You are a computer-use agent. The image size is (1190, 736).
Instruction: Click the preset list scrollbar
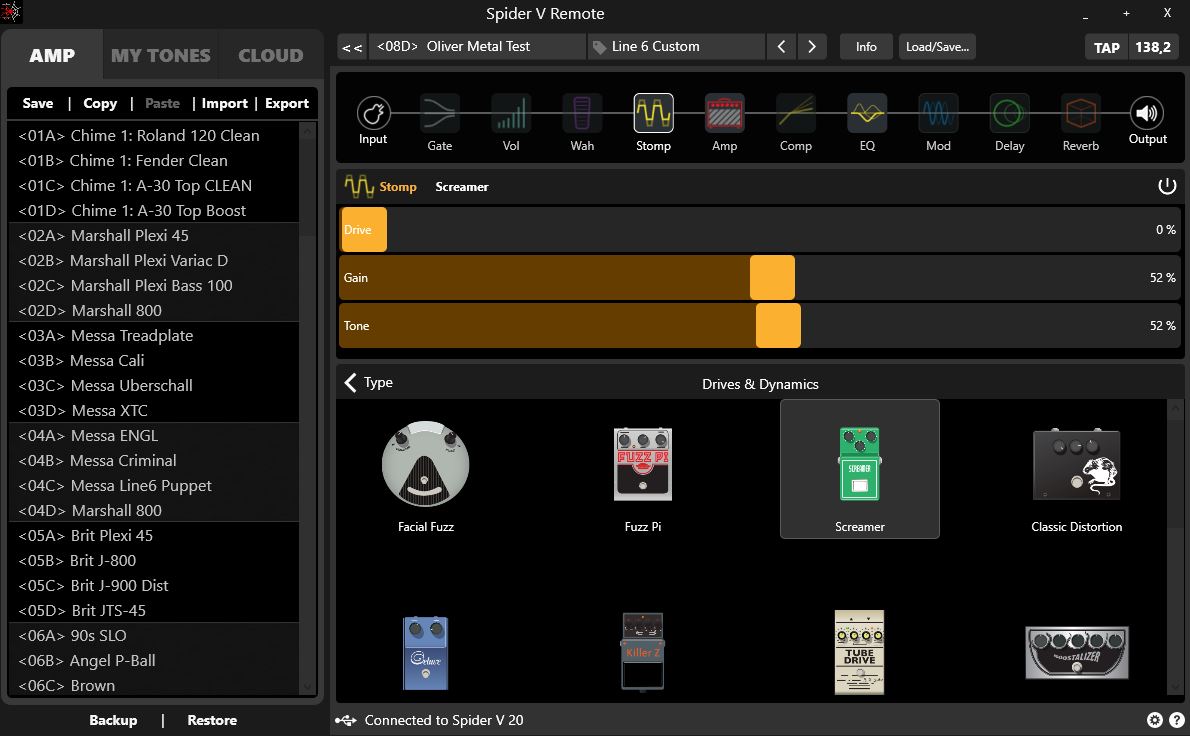click(x=307, y=408)
